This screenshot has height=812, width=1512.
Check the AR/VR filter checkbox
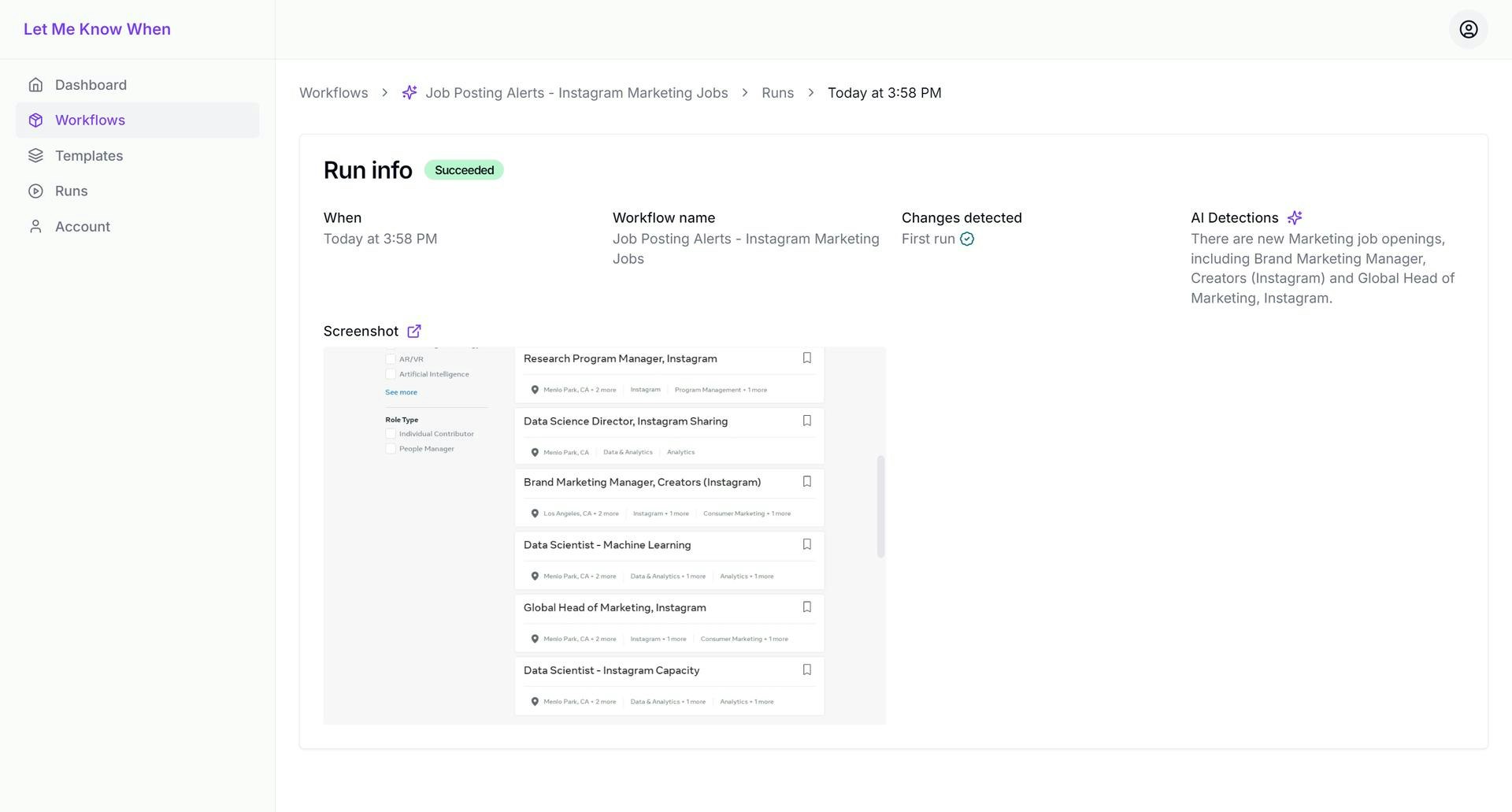[391, 359]
